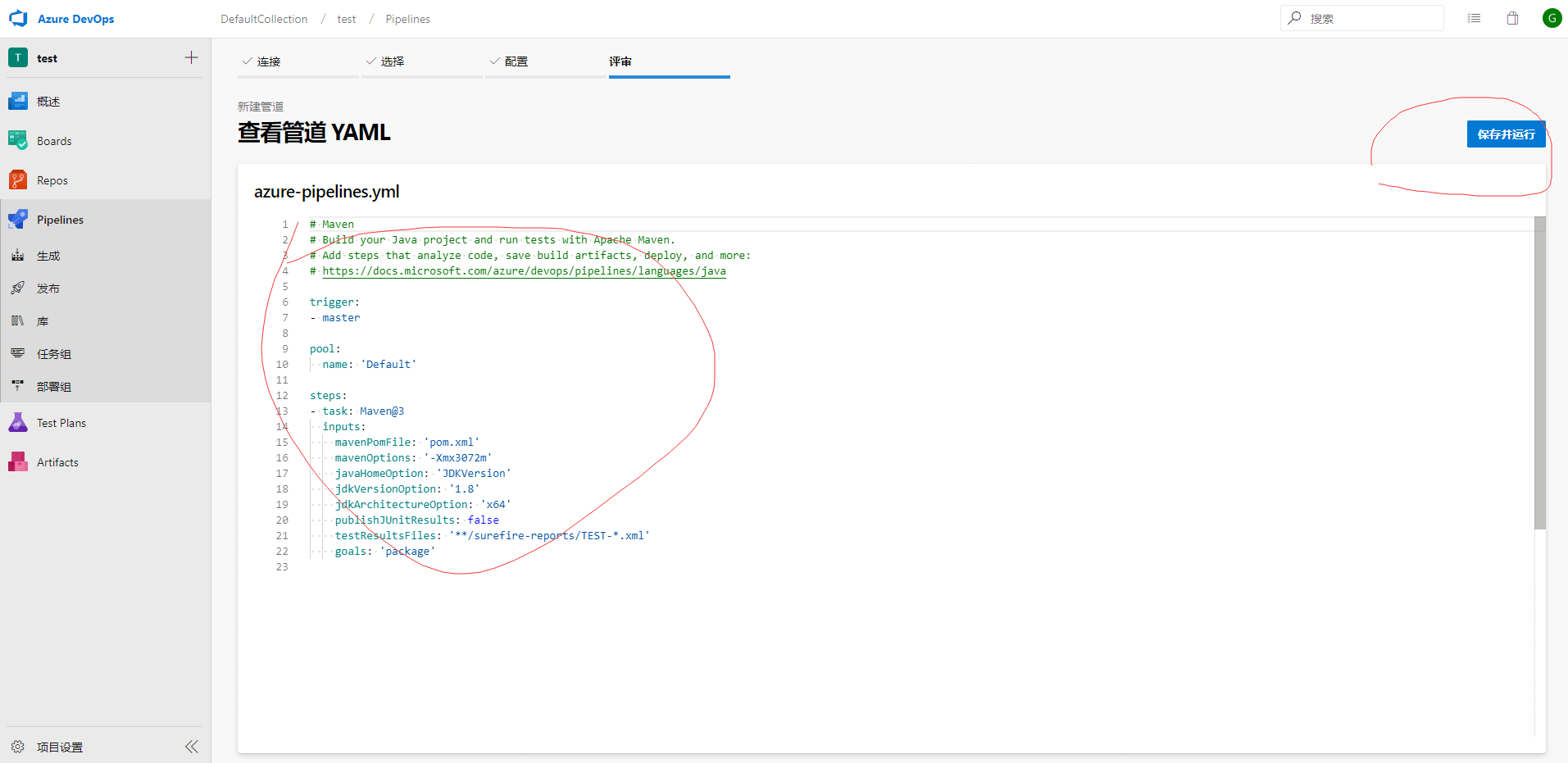Open the Boards section icon
The image size is (1568, 763).
click(x=18, y=140)
